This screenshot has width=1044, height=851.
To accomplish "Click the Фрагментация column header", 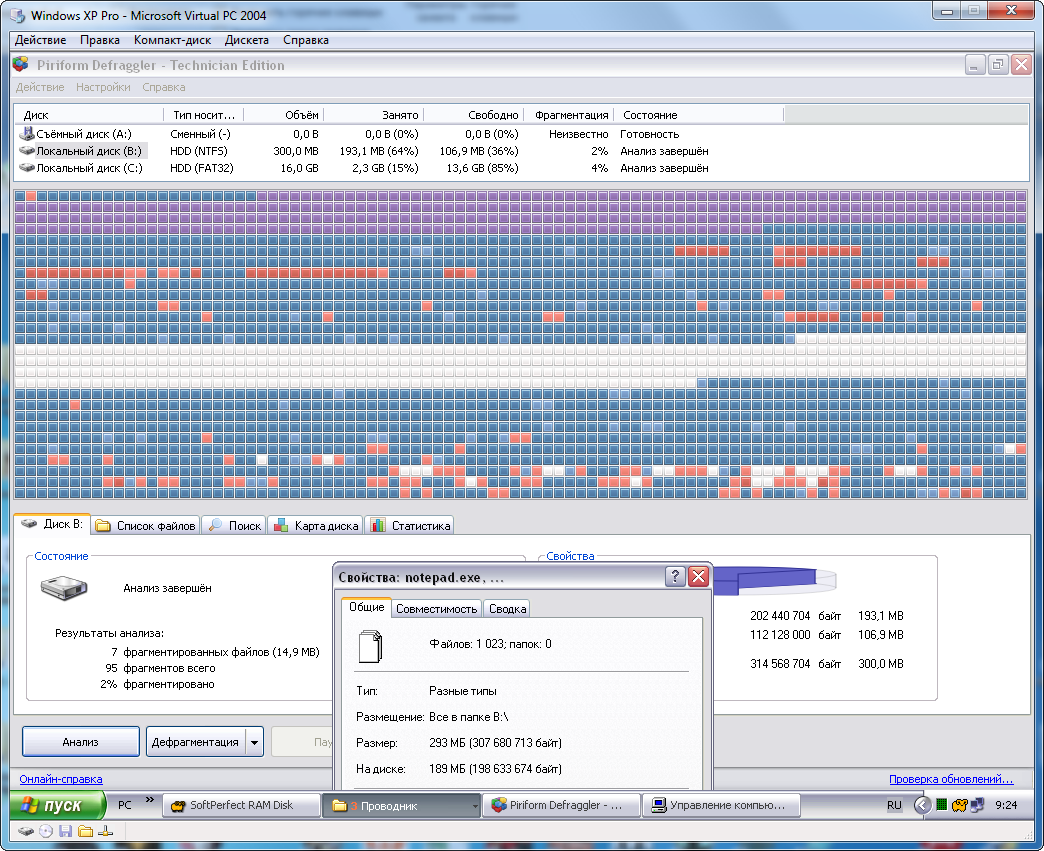I will point(571,115).
